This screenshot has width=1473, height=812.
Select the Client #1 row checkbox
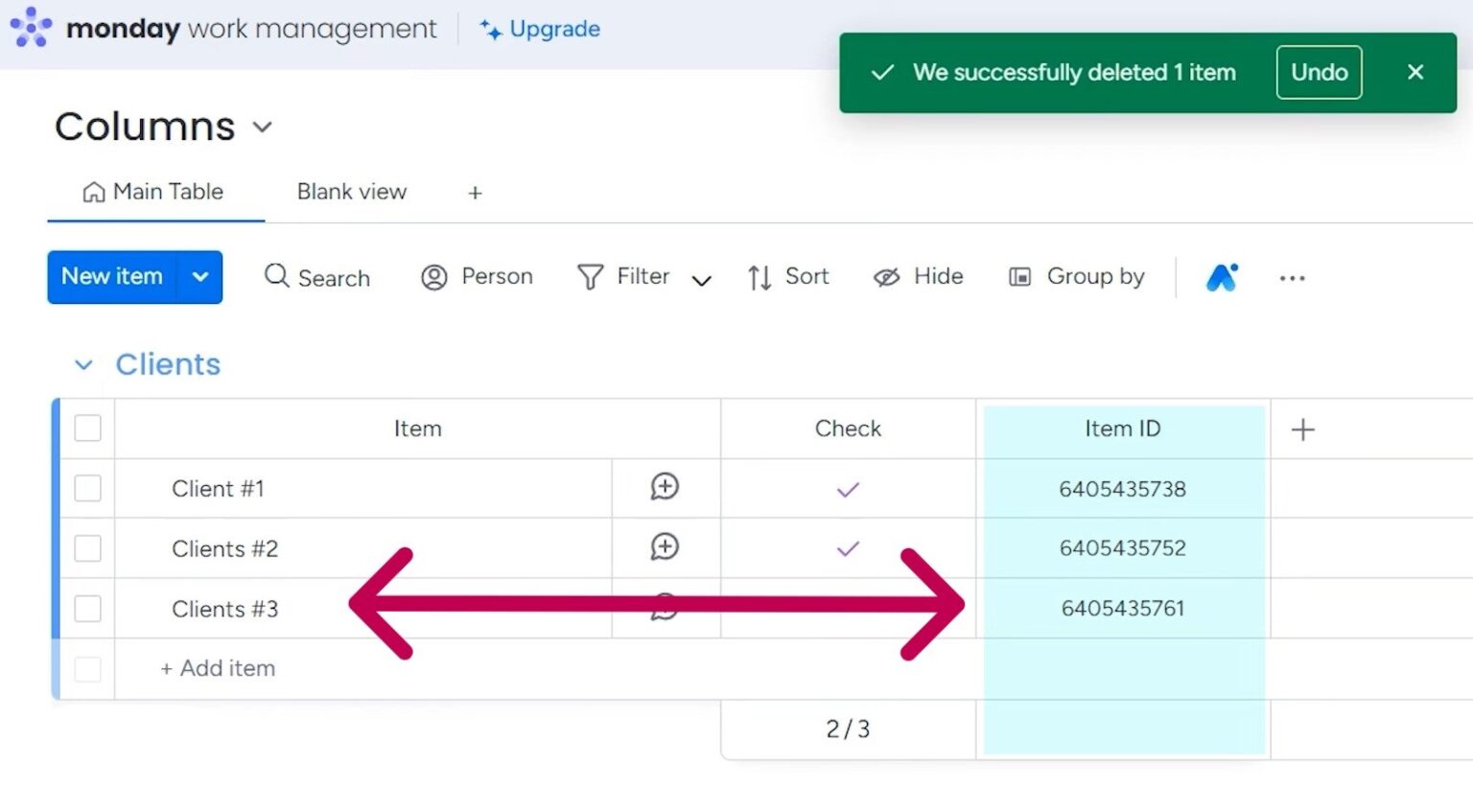[x=87, y=488]
